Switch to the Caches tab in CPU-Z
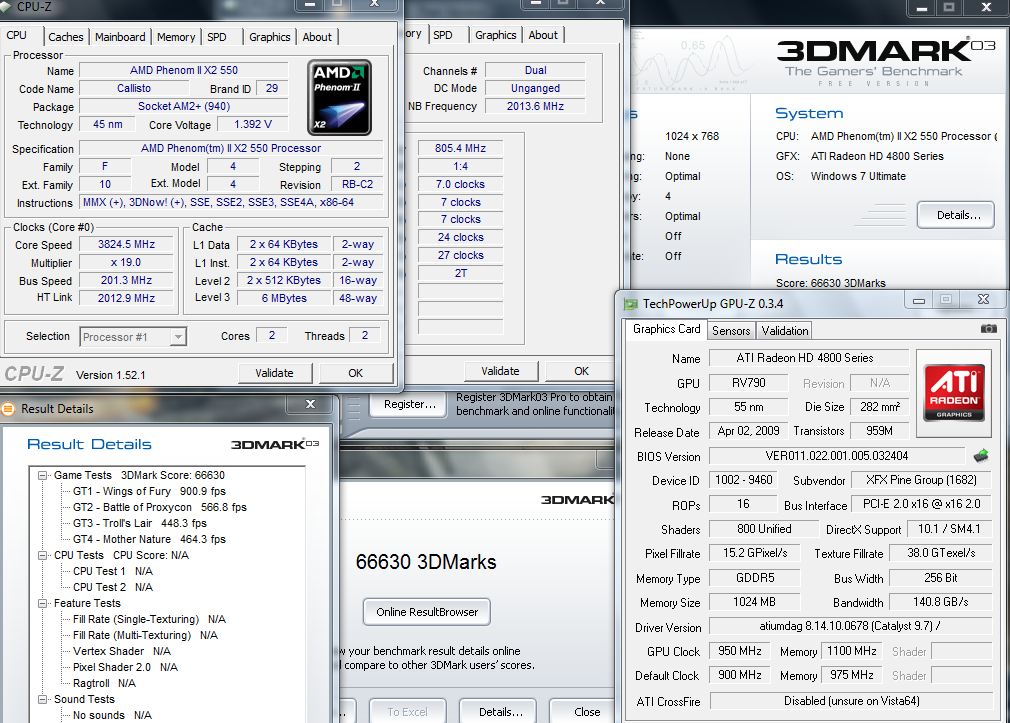Image resolution: width=1010 pixels, height=723 pixels. [66, 37]
